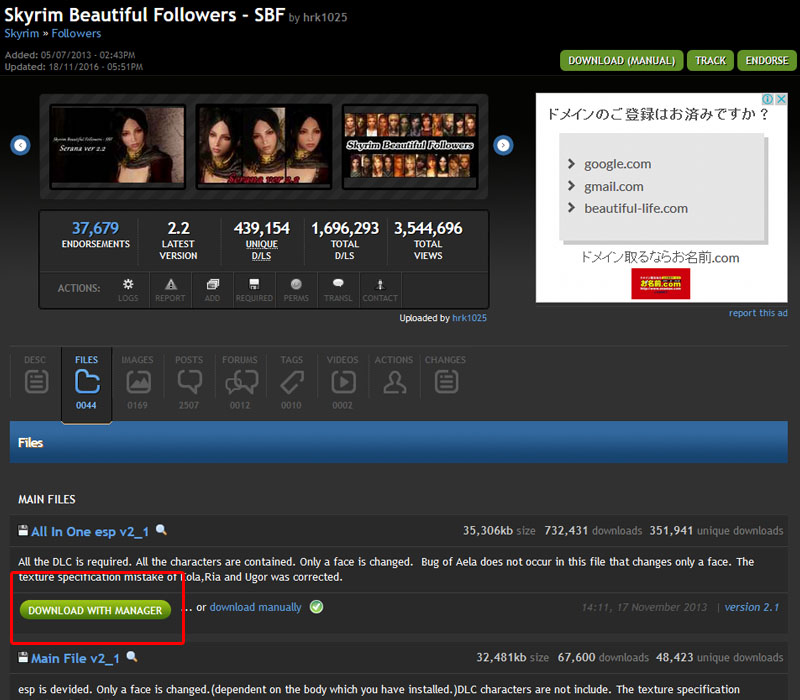Click the TRACK button
Viewport: 800px width, 700px height.
tap(710, 61)
